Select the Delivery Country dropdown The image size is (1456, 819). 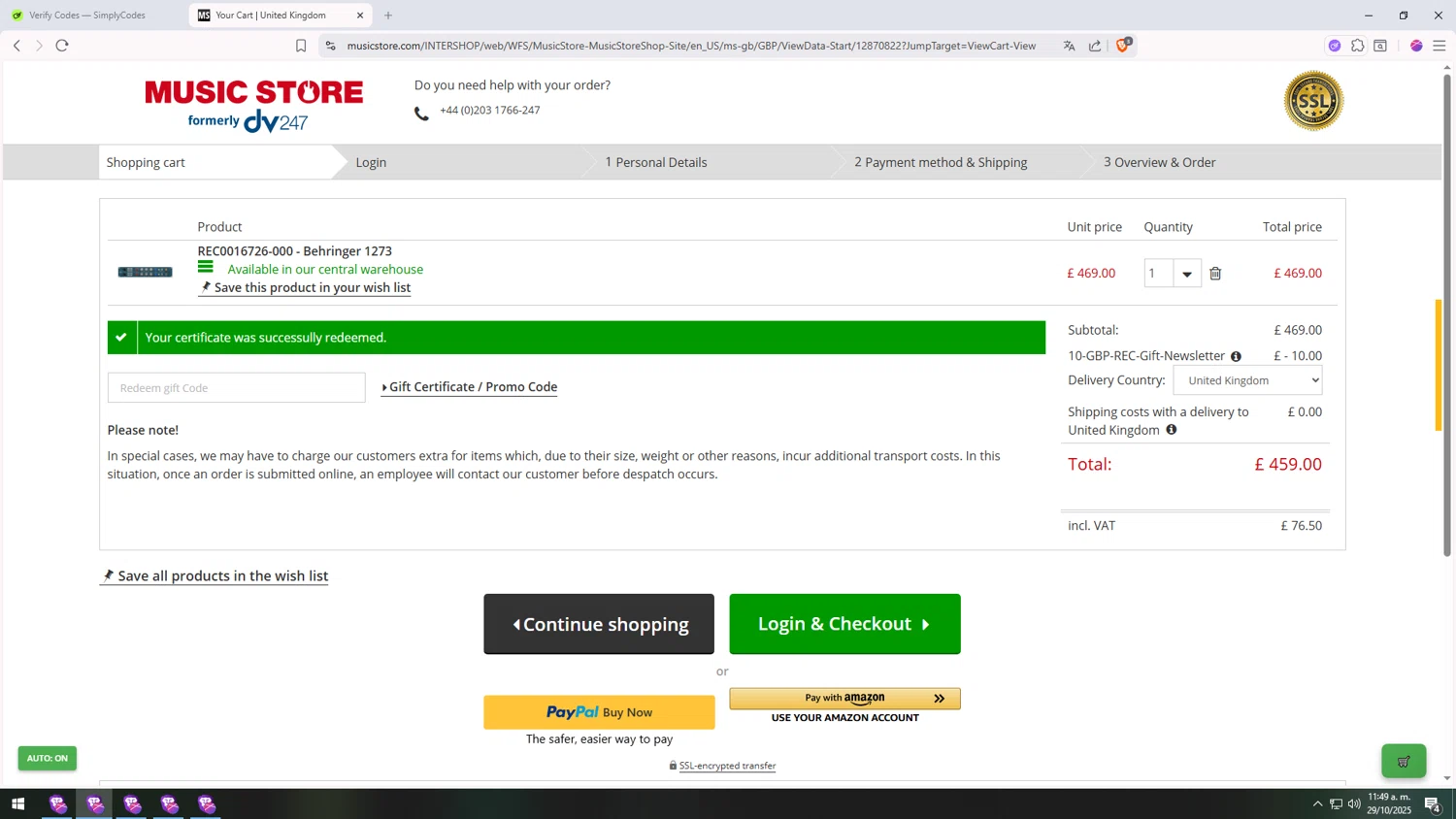(x=1247, y=380)
